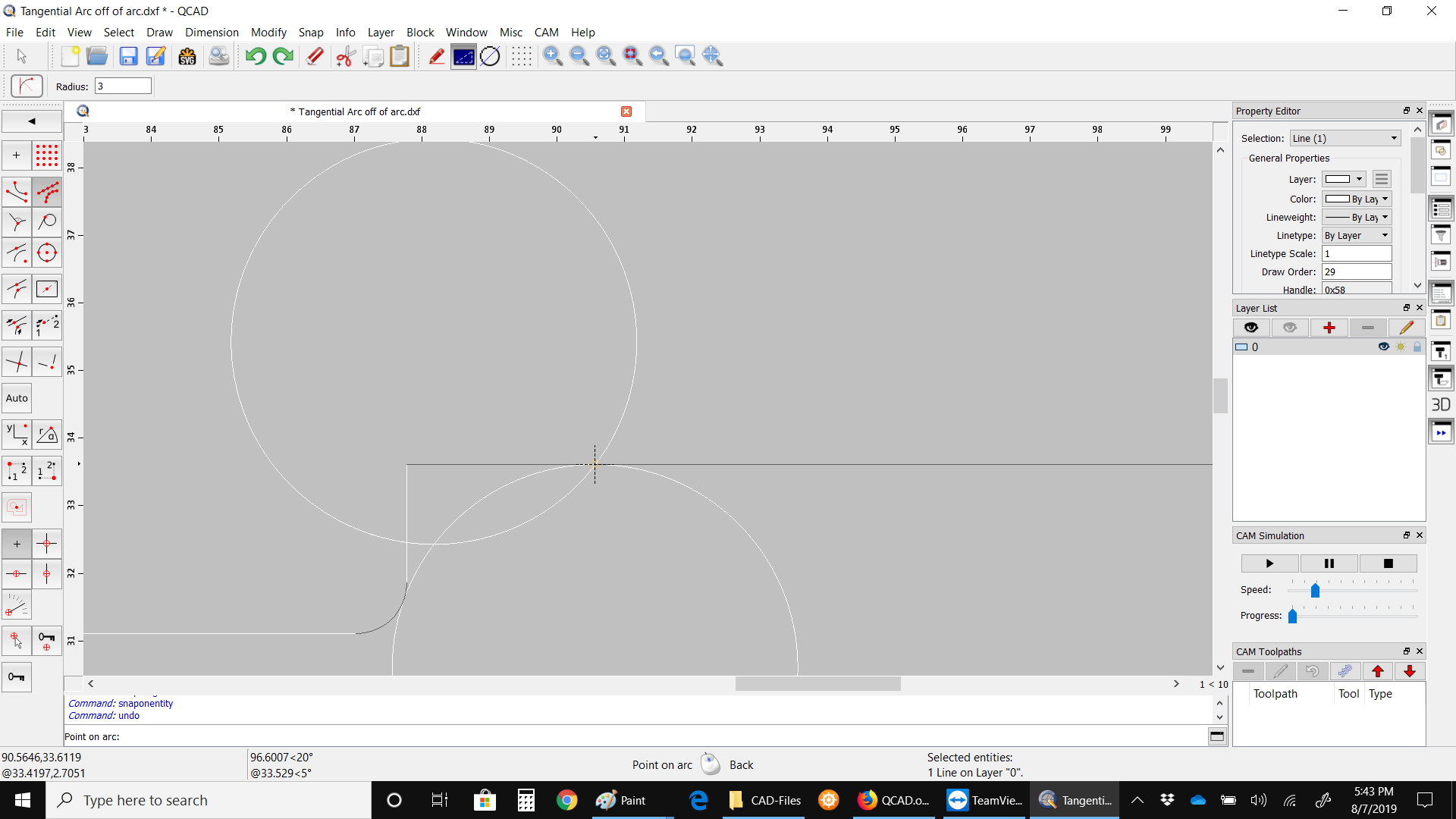Toggle the lock icon on layer 0
1456x819 pixels.
pyautogui.click(x=1417, y=347)
